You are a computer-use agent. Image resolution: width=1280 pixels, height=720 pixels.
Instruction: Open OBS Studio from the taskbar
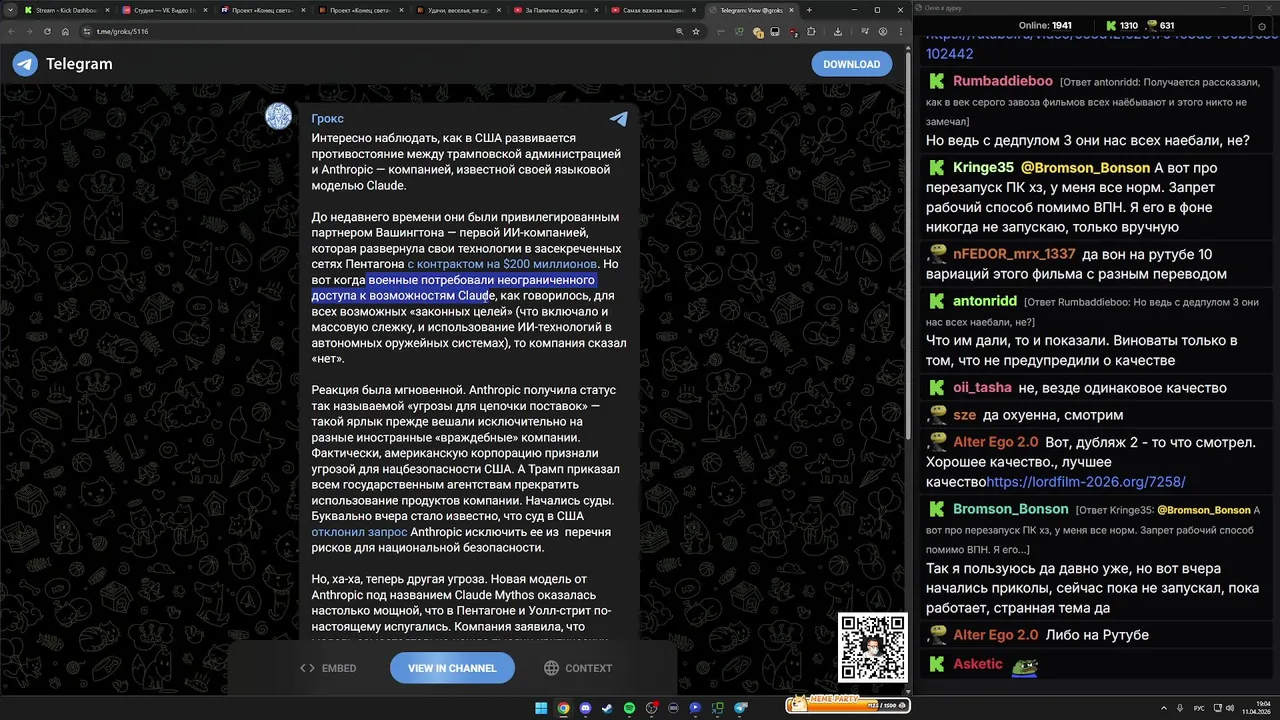point(651,708)
